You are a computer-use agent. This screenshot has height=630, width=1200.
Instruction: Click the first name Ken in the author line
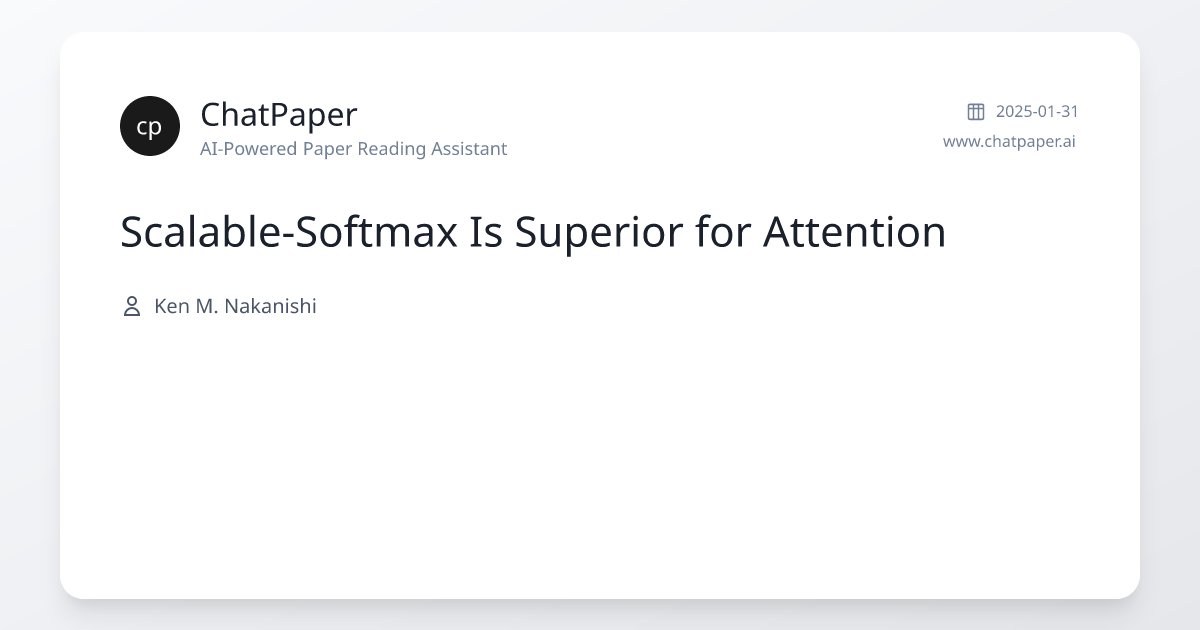tap(170, 306)
